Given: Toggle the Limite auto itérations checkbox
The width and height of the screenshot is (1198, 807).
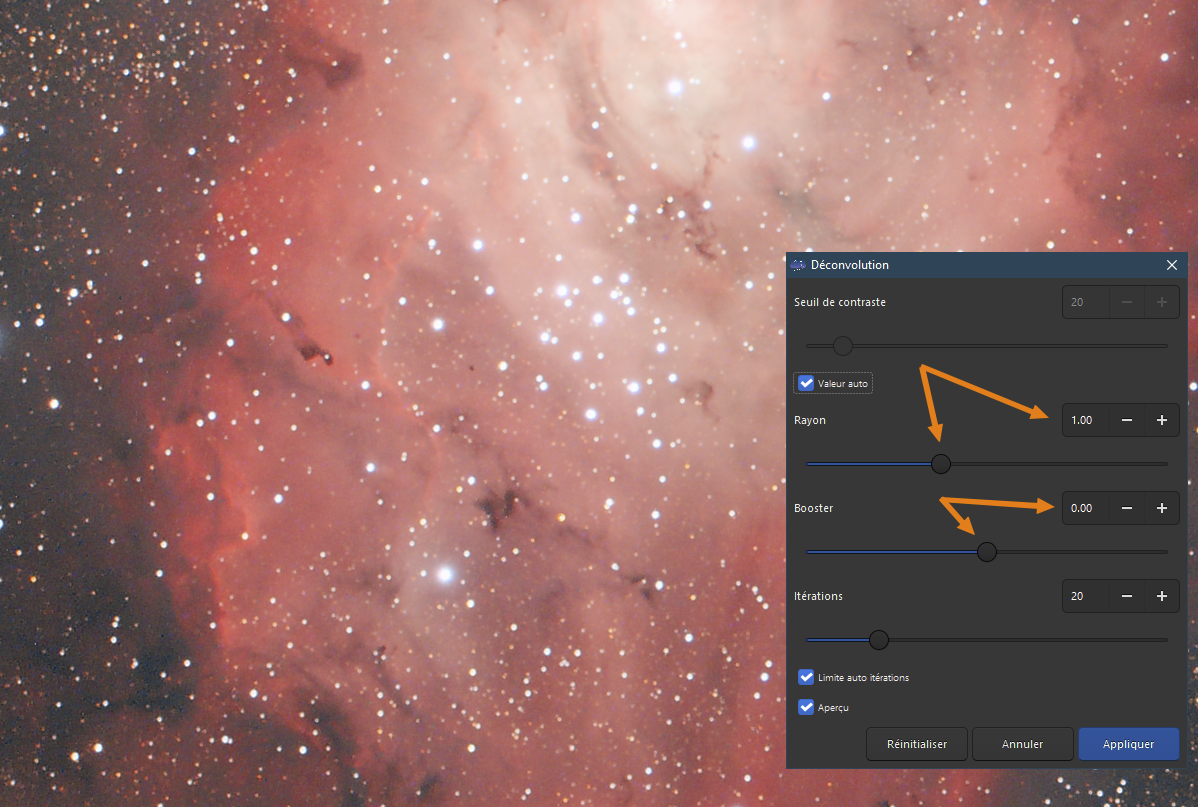Looking at the screenshot, I should click(x=806, y=677).
